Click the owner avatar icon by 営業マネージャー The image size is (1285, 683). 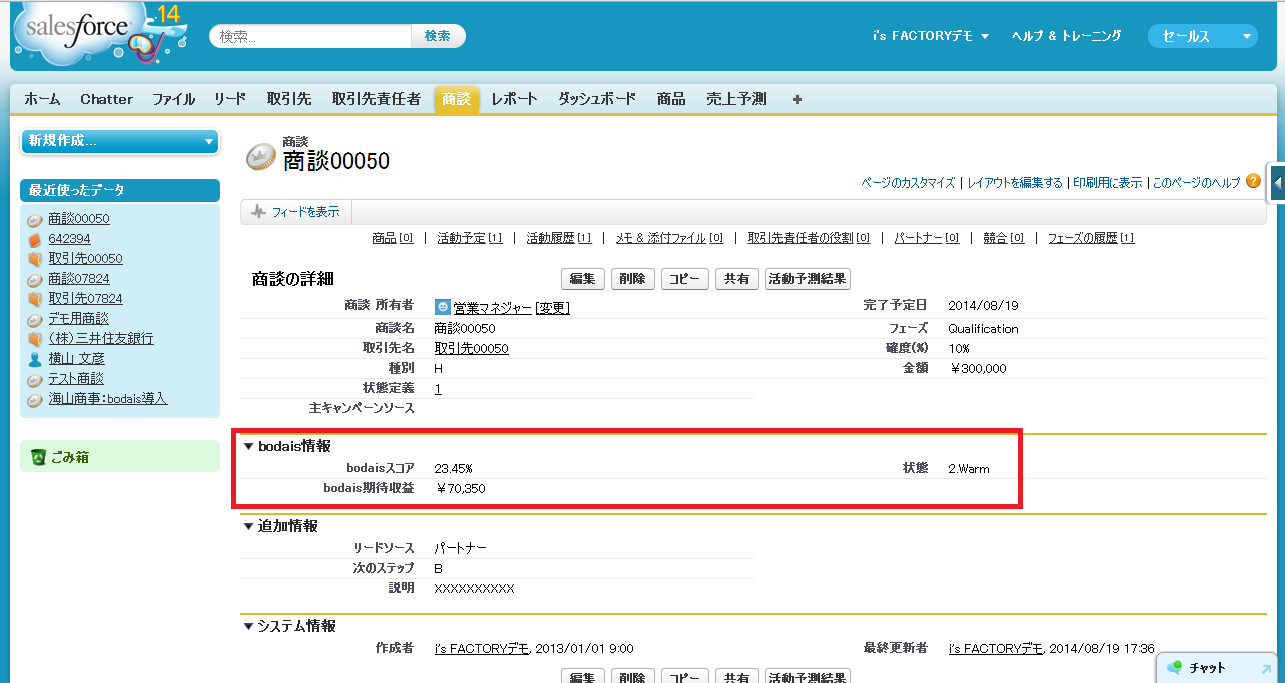pyautogui.click(x=443, y=308)
